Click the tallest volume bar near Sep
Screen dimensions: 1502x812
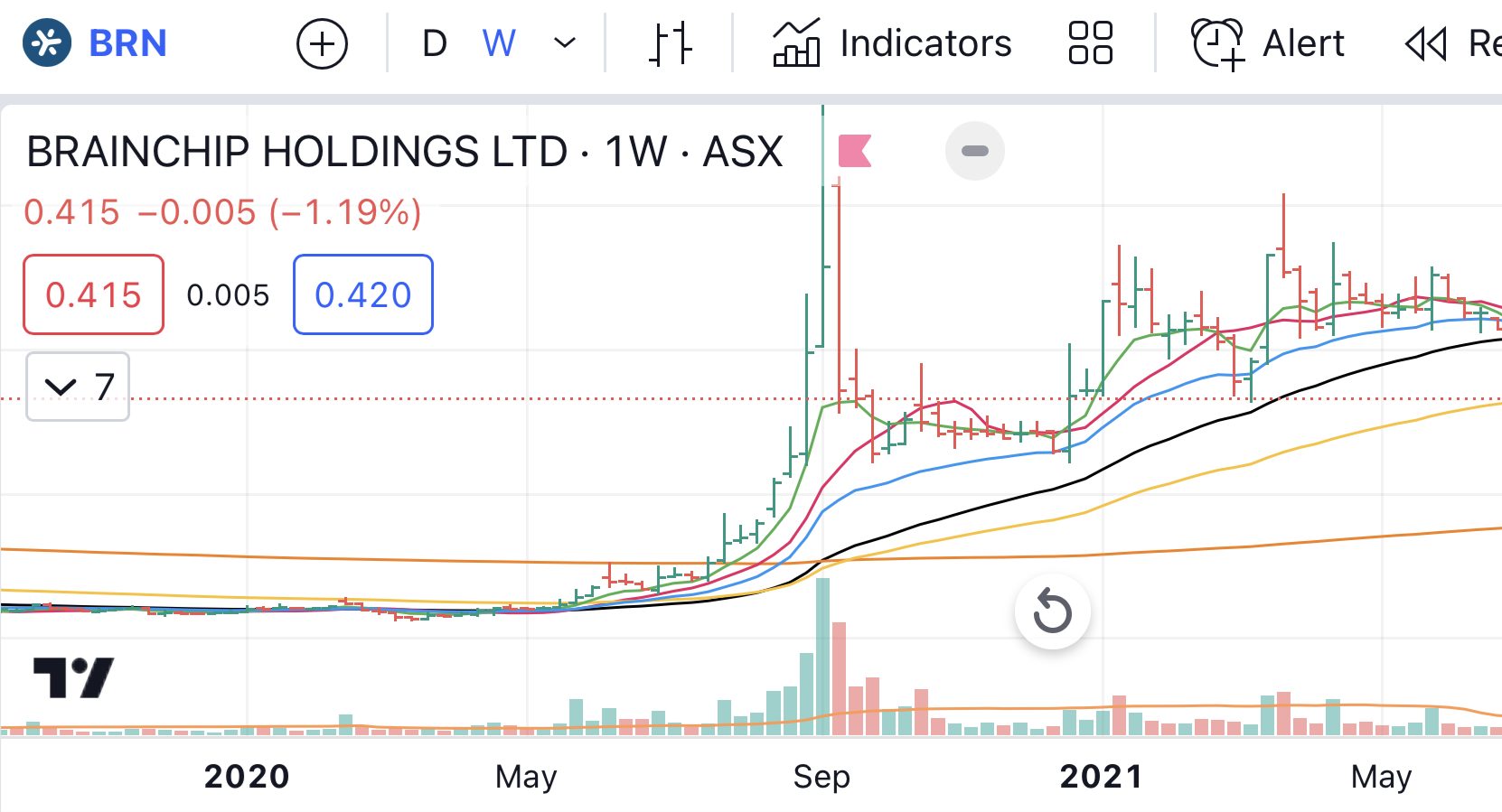[x=822, y=657]
